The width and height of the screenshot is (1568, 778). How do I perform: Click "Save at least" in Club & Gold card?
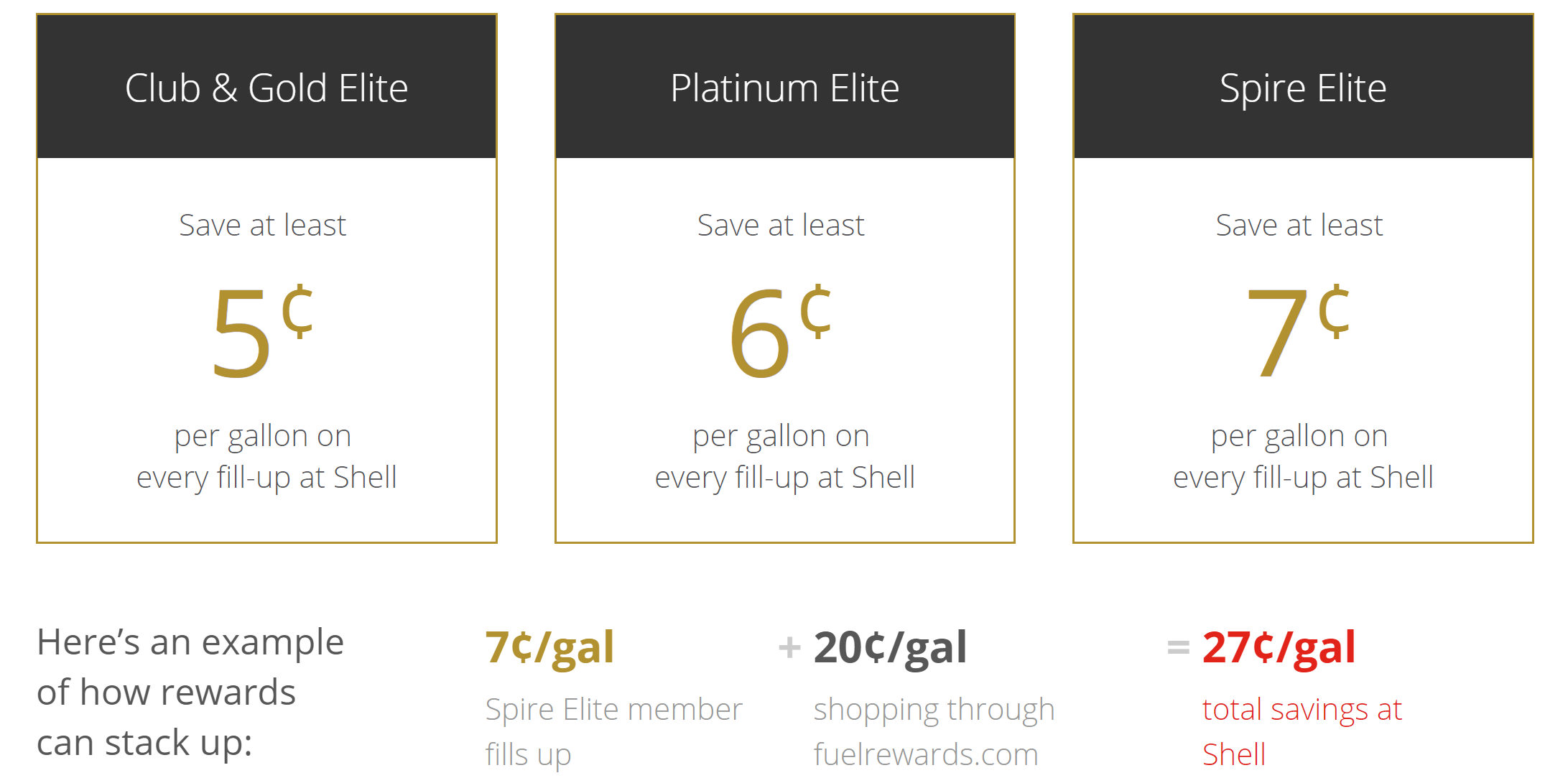click(263, 226)
